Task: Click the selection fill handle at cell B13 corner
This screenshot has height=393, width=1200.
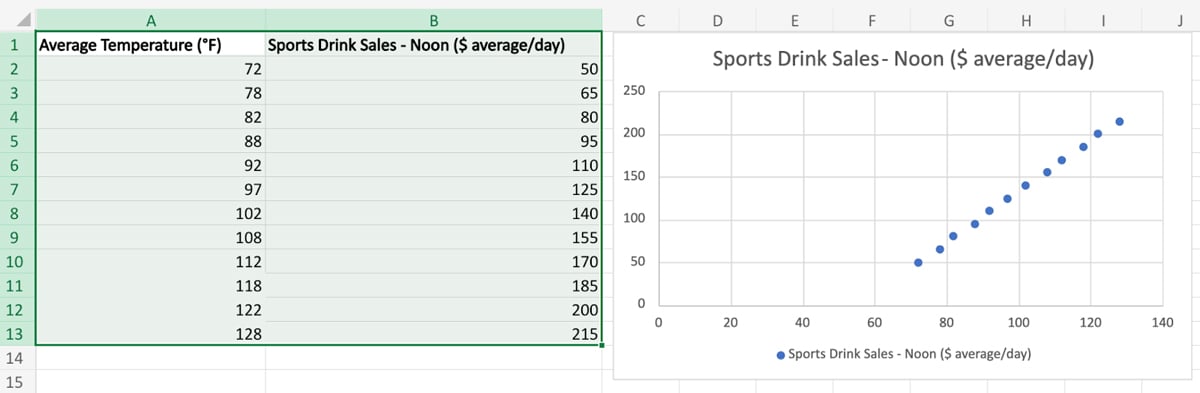Action: [x=602, y=346]
